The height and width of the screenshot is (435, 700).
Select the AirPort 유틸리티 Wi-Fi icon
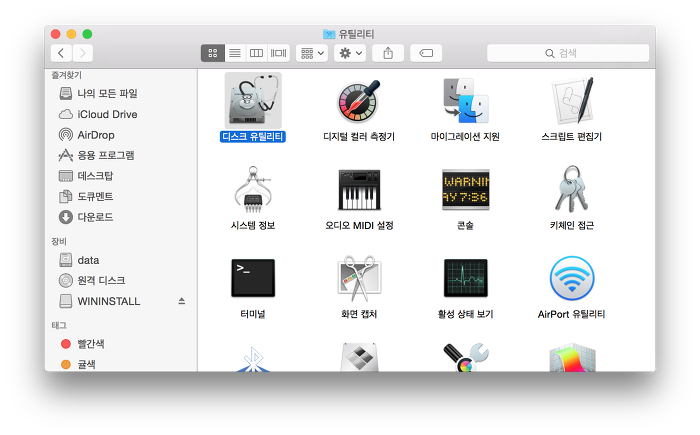(x=572, y=278)
